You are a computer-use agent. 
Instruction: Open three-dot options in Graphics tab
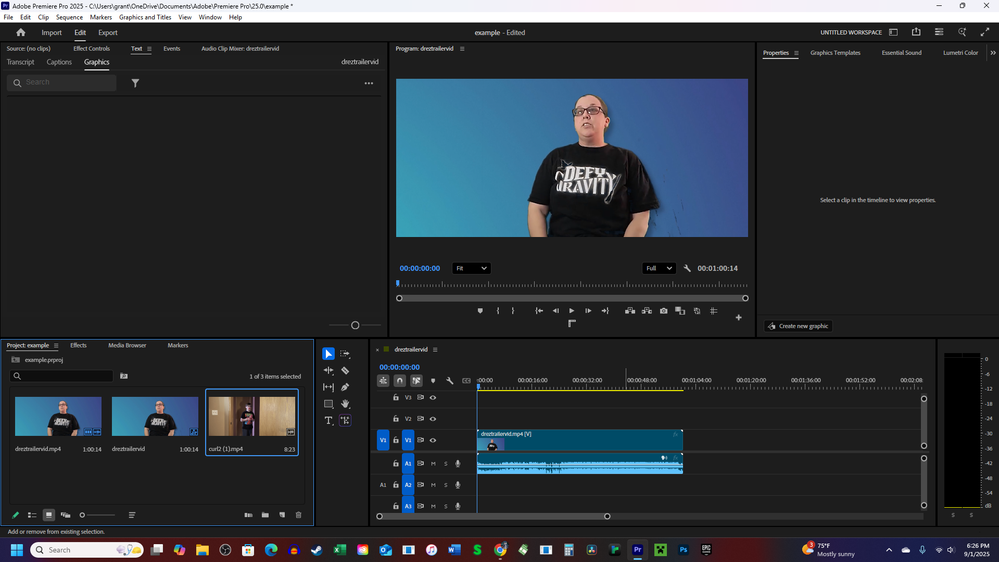click(x=369, y=83)
